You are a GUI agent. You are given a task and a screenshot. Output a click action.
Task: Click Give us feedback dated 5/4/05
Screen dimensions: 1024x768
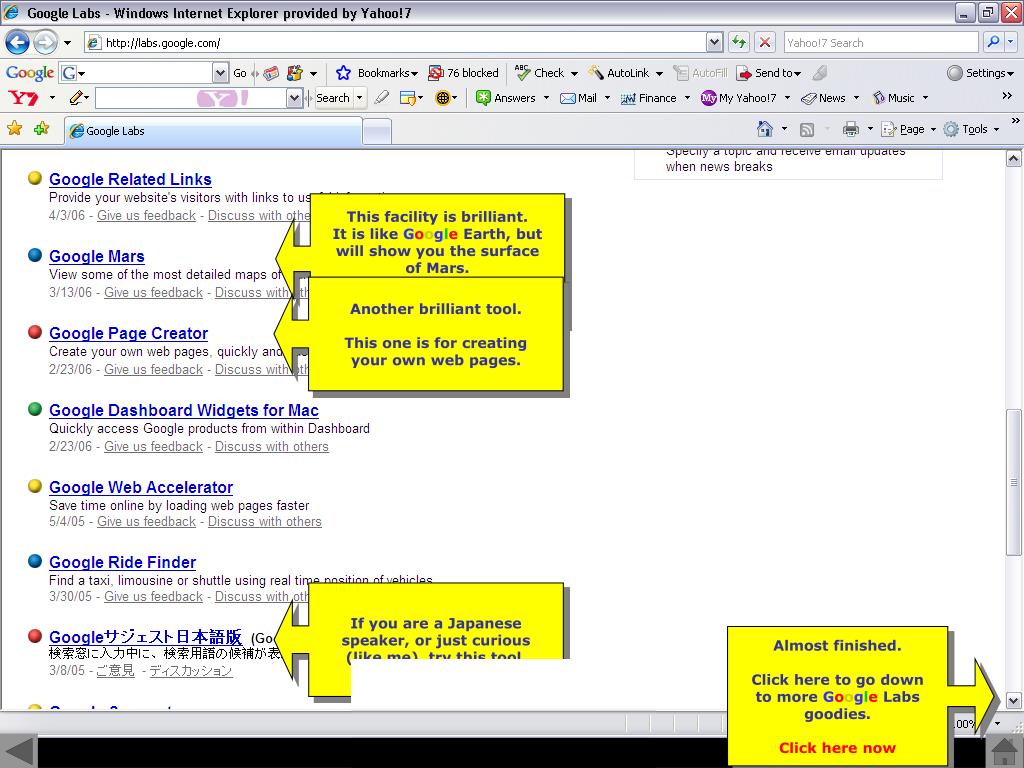pyautogui.click(x=146, y=522)
